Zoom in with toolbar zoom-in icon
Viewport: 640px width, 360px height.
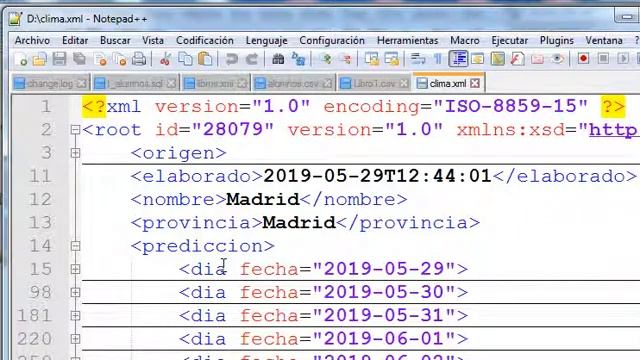click(x=325, y=59)
